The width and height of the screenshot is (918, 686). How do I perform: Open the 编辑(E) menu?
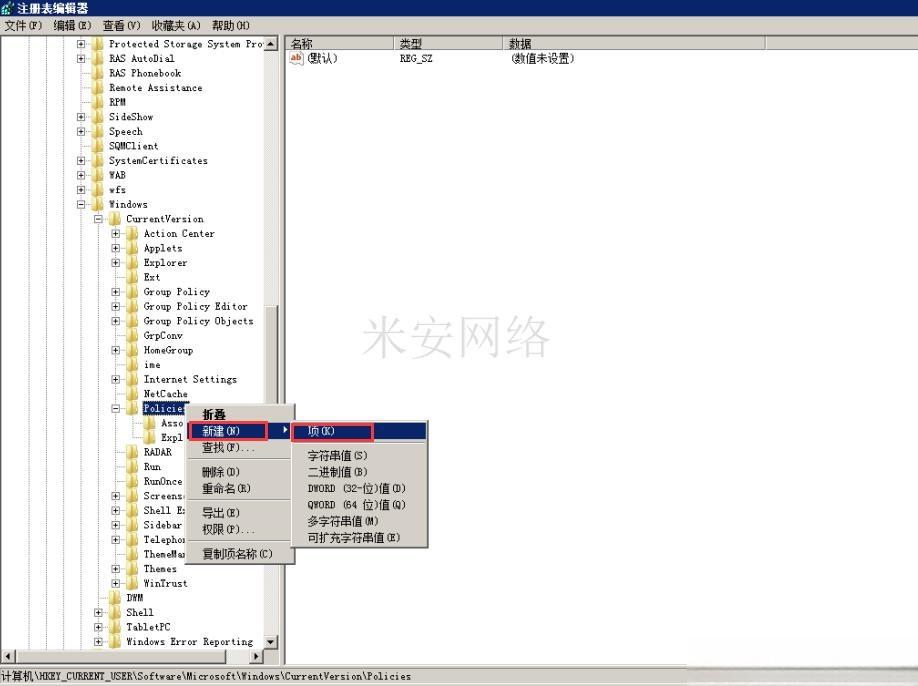click(72, 26)
